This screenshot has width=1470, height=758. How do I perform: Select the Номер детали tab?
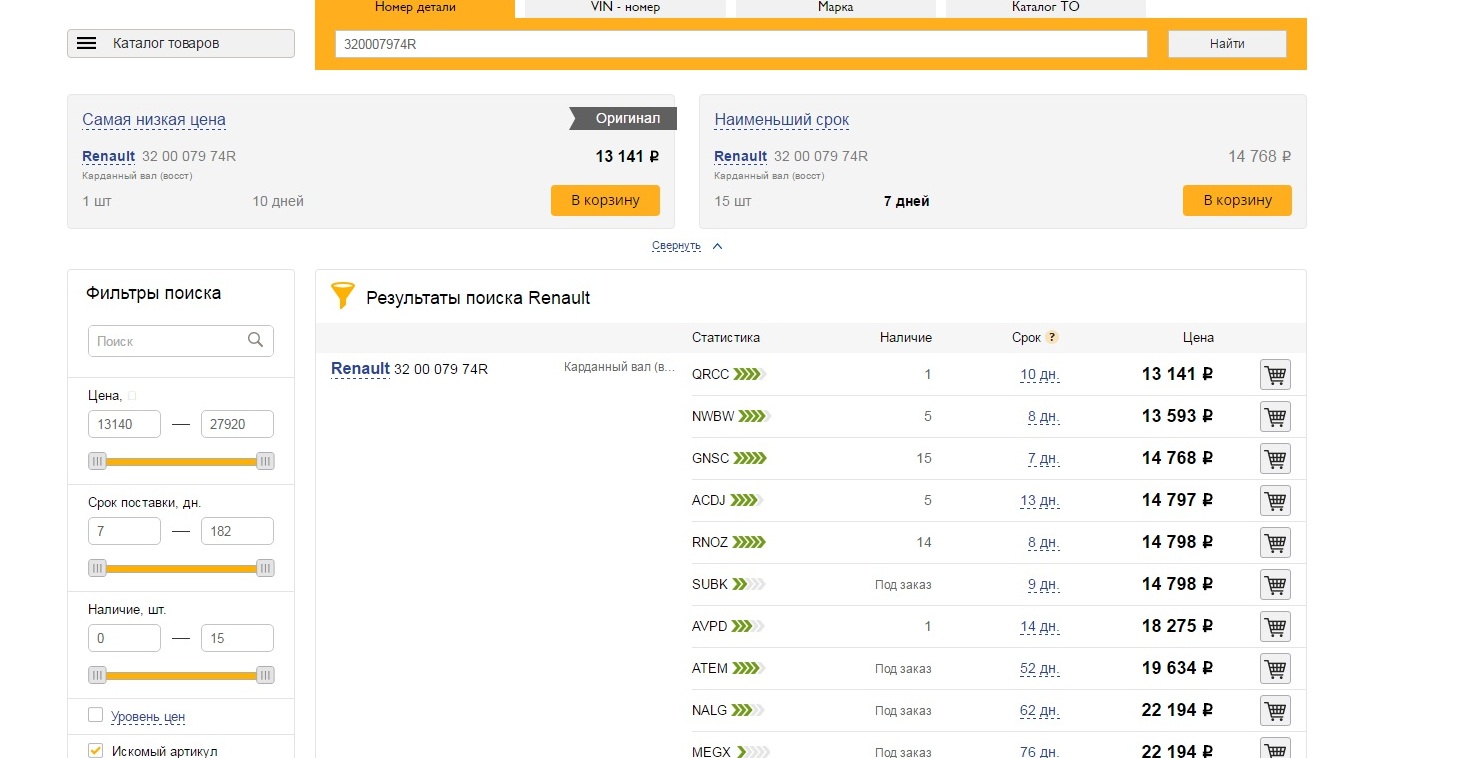click(x=415, y=8)
